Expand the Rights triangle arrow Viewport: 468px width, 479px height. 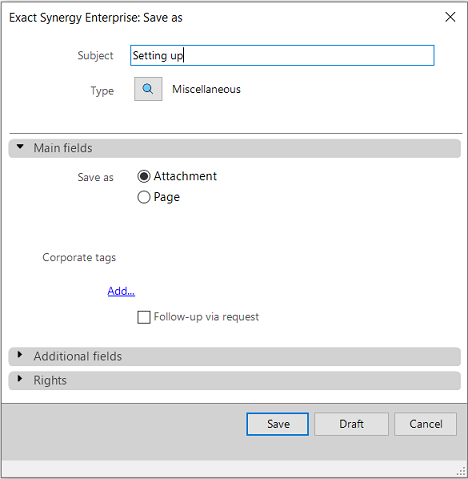click(x=20, y=379)
